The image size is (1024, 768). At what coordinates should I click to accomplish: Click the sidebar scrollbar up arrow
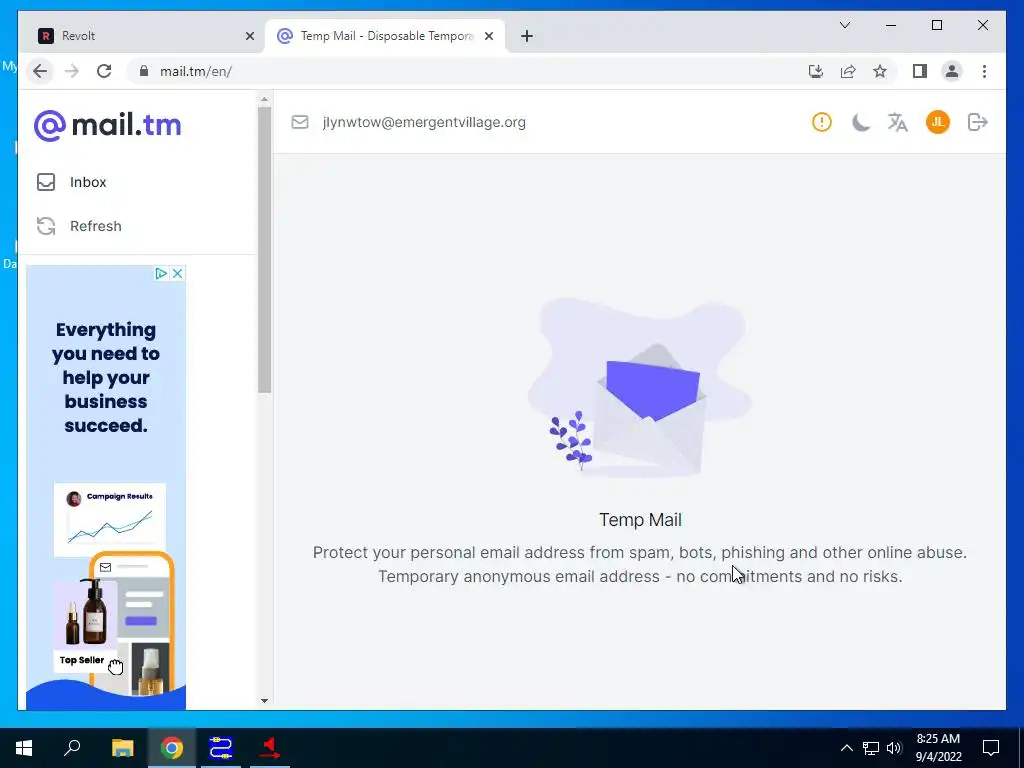[264, 100]
